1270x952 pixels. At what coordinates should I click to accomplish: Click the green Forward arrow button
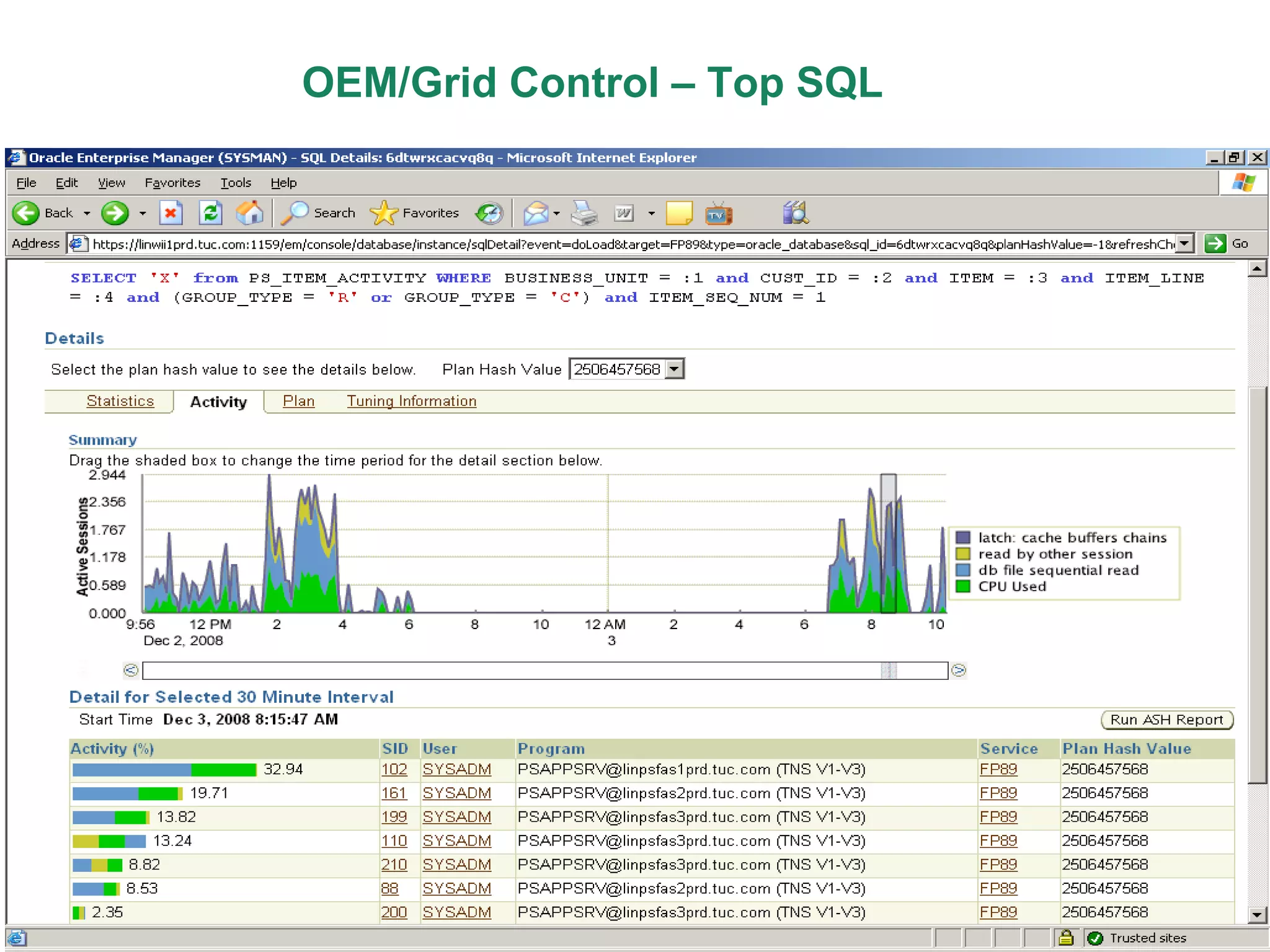[x=115, y=213]
